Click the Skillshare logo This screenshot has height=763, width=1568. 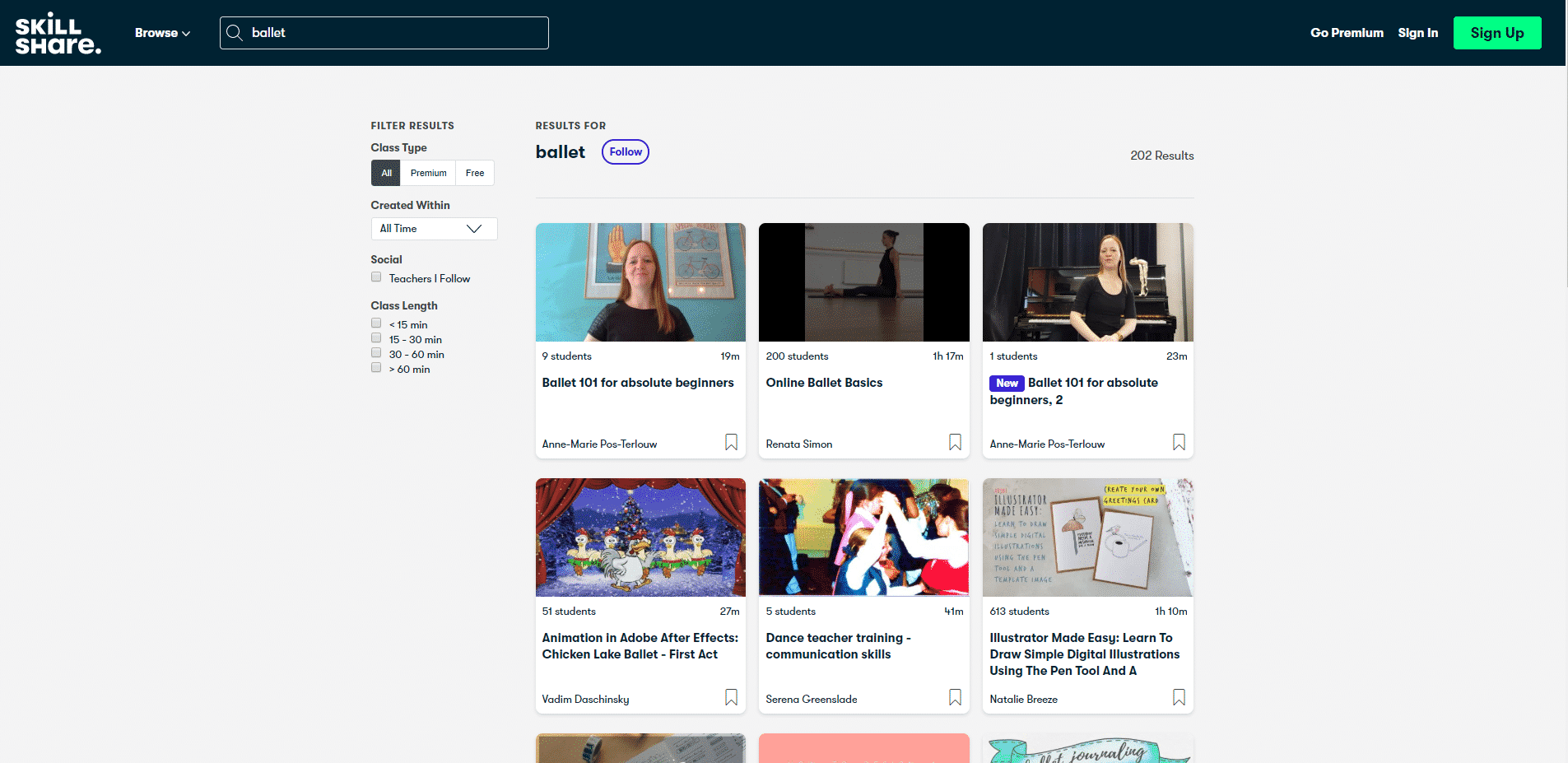coord(58,33)
